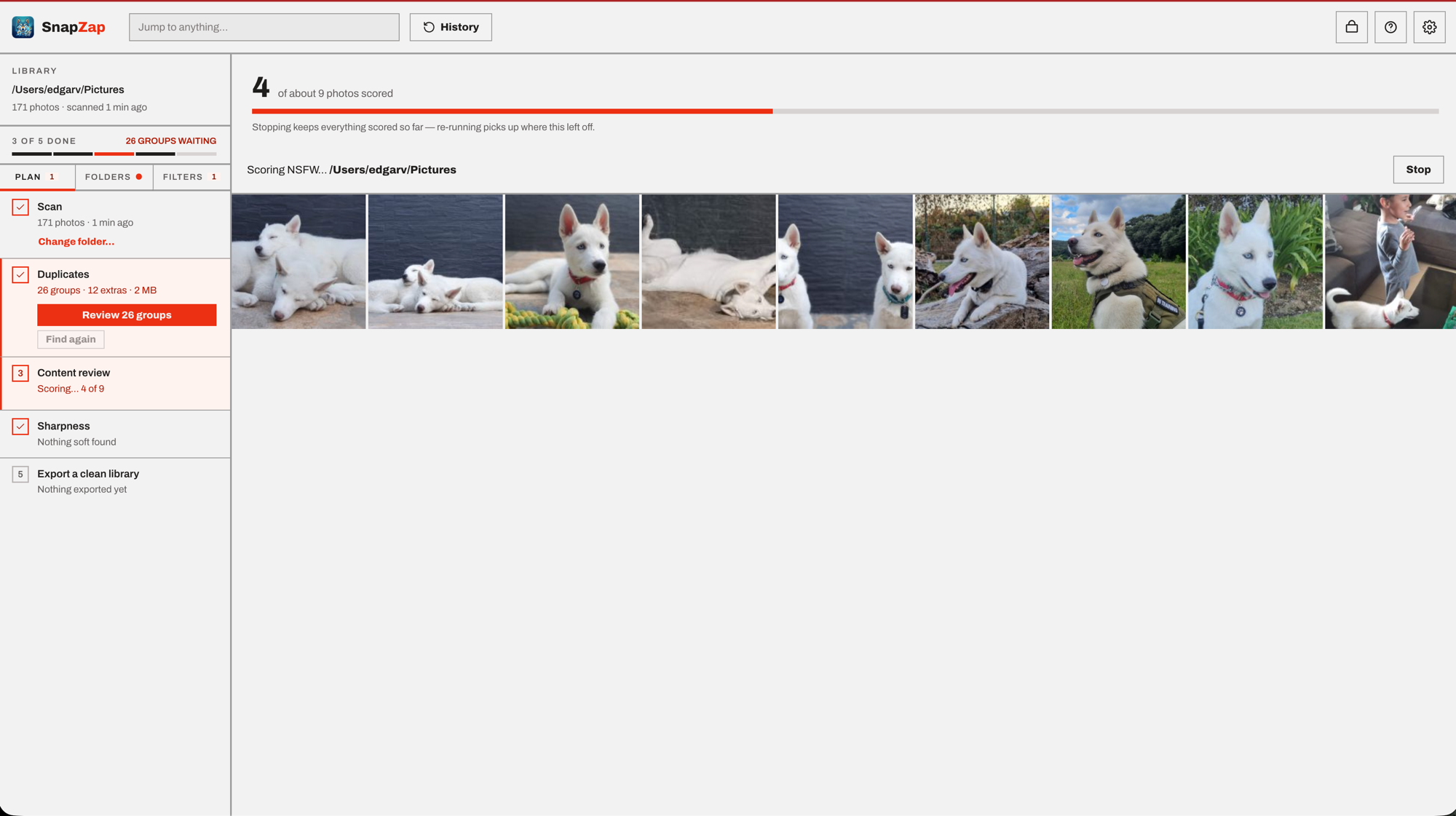Open the History button
The image size is (1456, 816).
[451, 27]
